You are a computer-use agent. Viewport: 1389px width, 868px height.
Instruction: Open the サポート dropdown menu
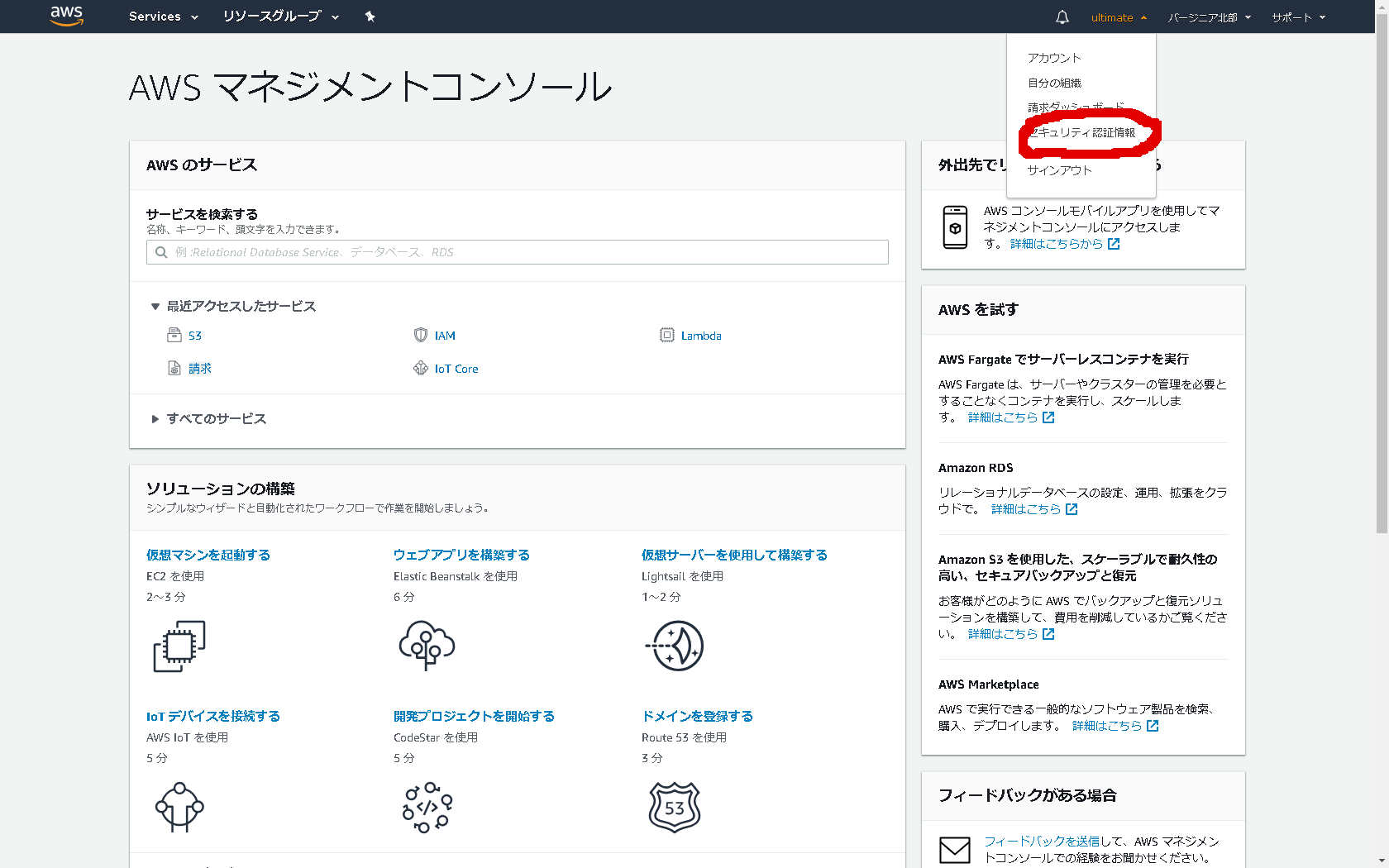[1299, 17]
